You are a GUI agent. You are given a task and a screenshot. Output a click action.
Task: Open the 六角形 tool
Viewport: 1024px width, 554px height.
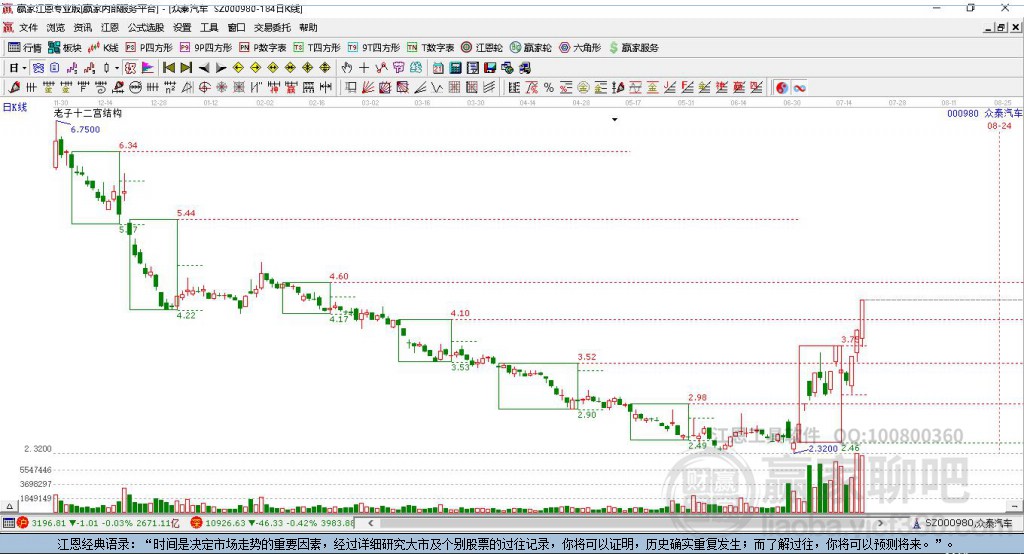point(580,48)
